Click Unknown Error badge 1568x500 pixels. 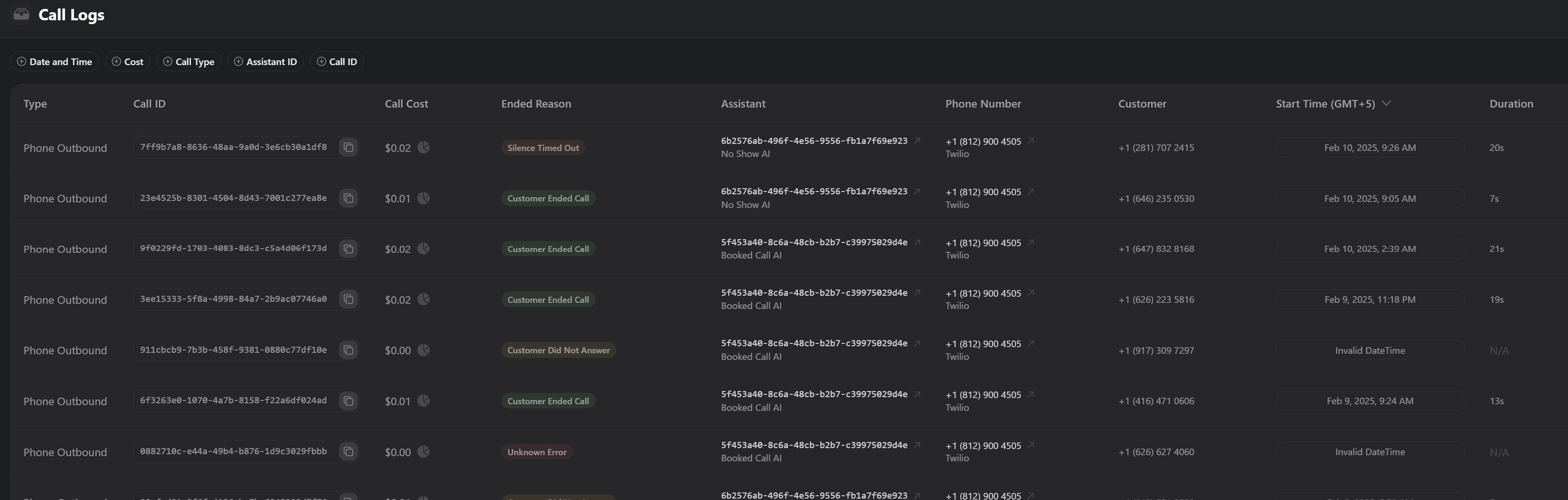537,452
